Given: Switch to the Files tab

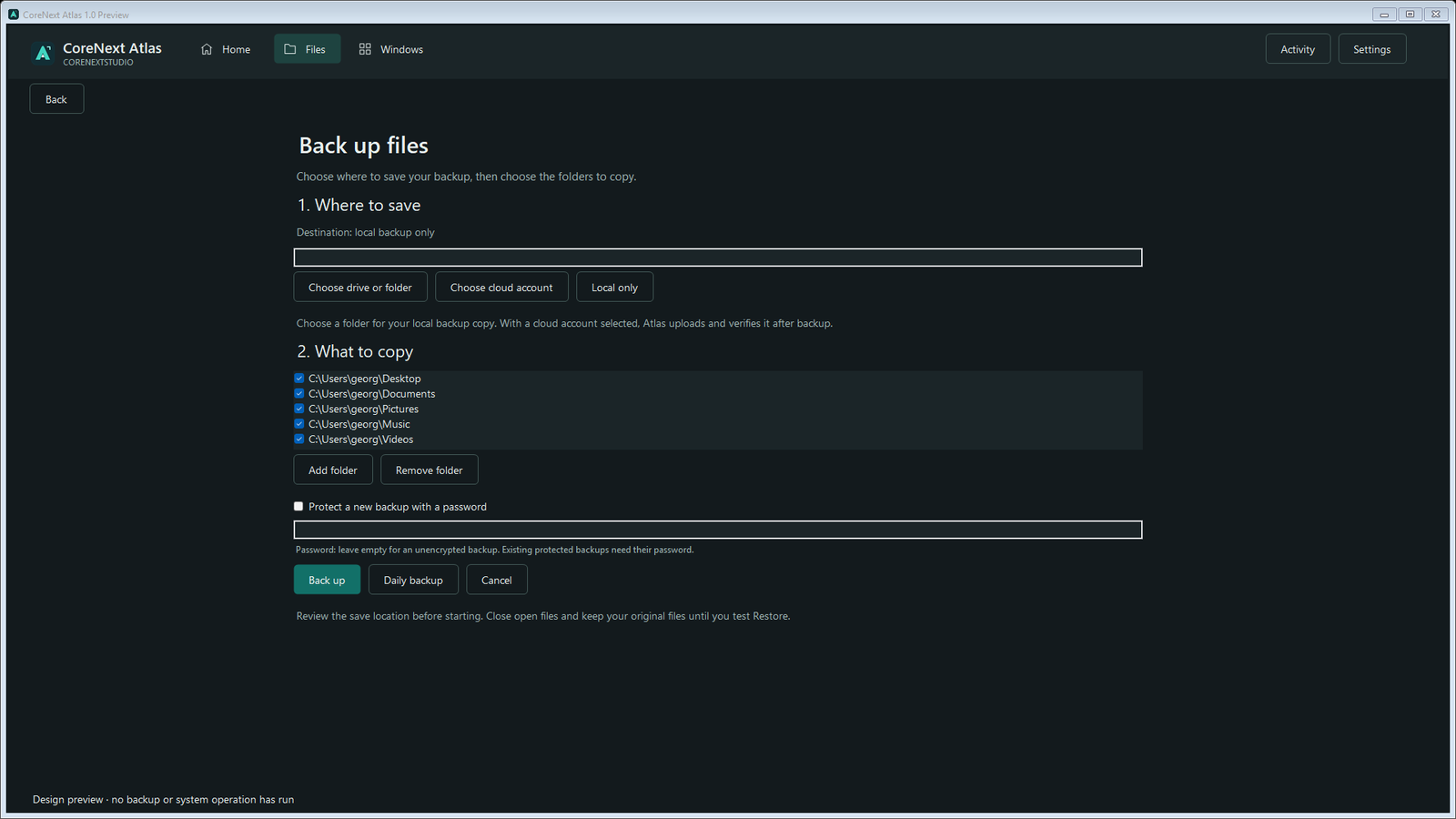Looking at the screenshot, I should point(307,49).
